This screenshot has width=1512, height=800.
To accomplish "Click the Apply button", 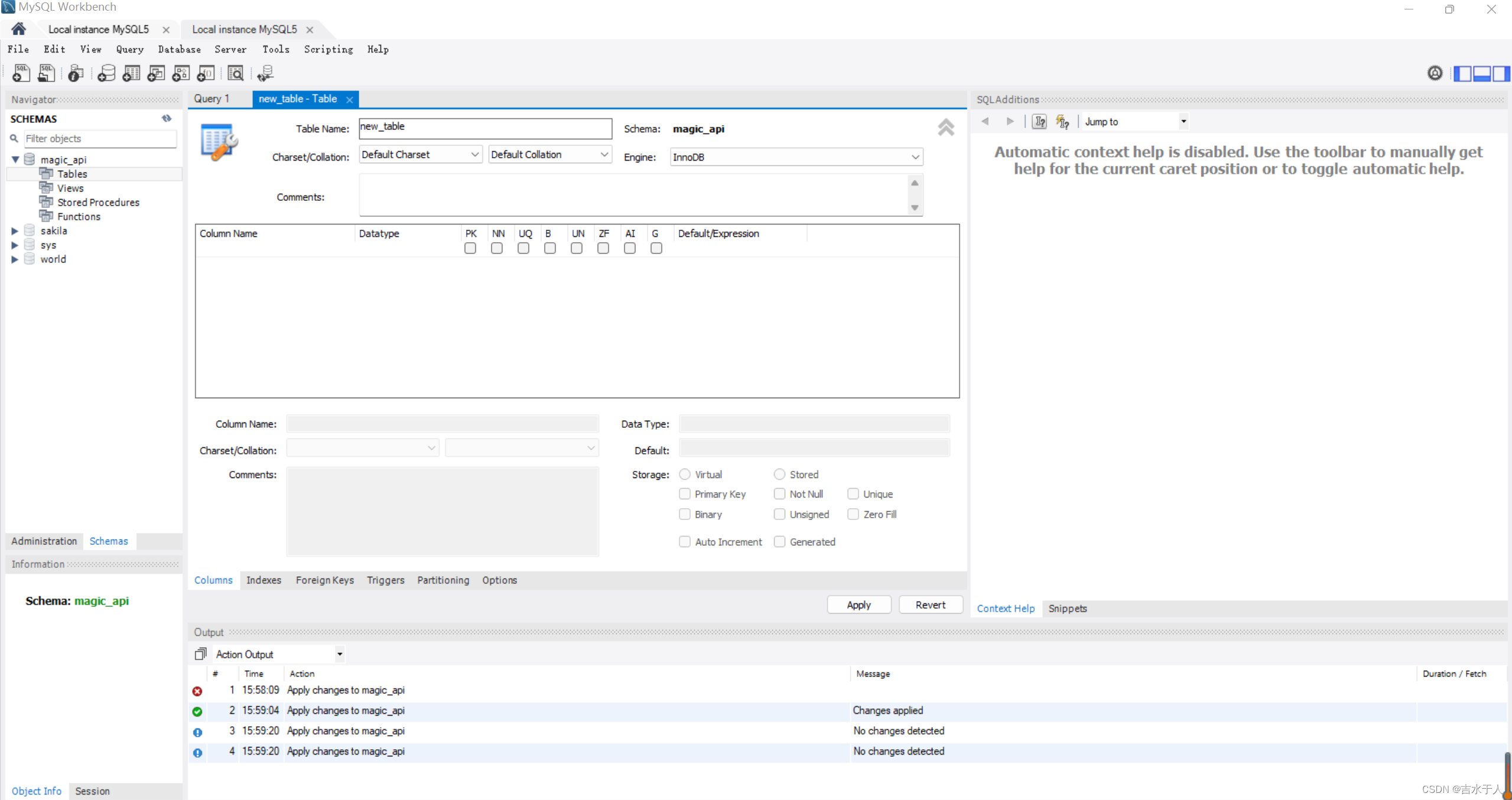I will pyautogui.click(x=858, y=604).
